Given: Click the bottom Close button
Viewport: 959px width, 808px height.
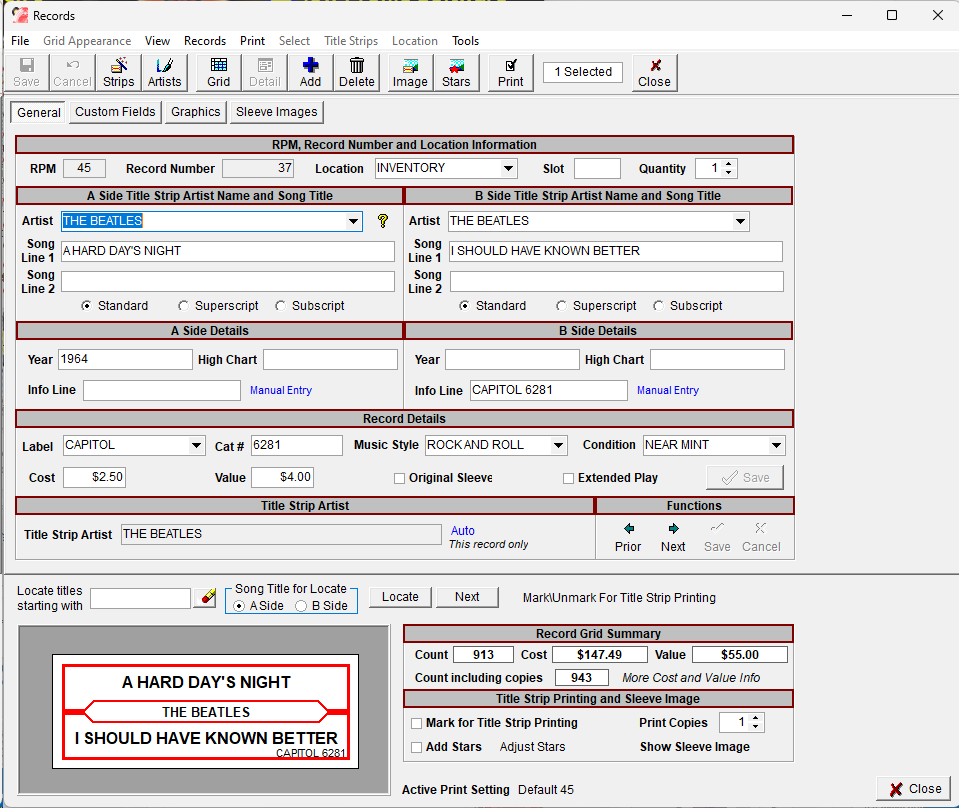Looking at the screenshot, I should tap(914, 789).
